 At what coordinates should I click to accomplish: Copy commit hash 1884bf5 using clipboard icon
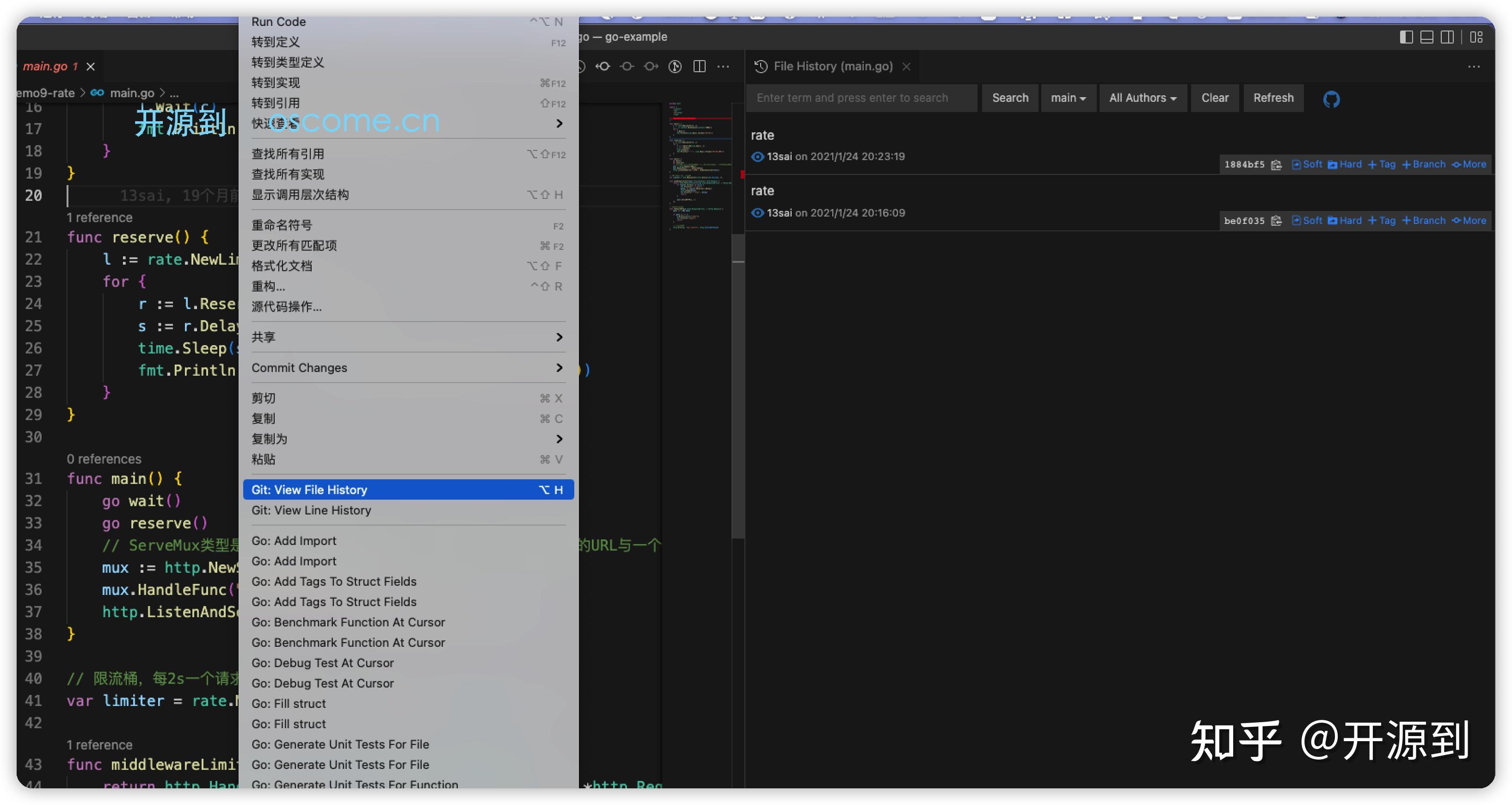tap(1277, 165)
